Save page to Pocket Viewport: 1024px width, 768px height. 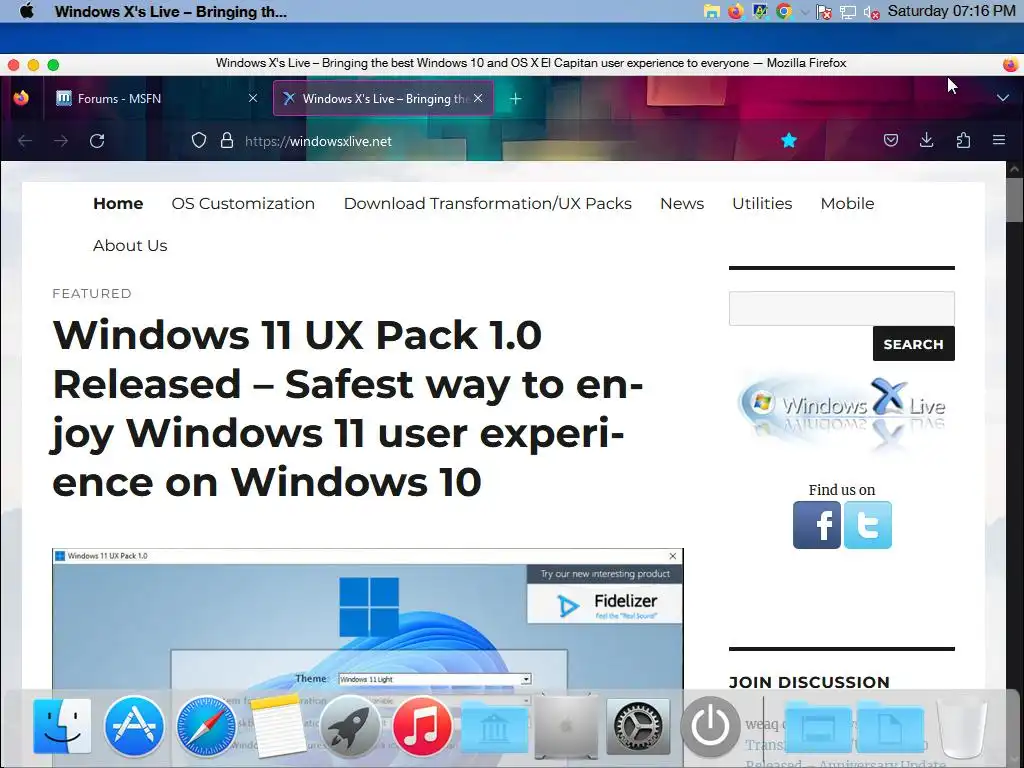(891, 140)
